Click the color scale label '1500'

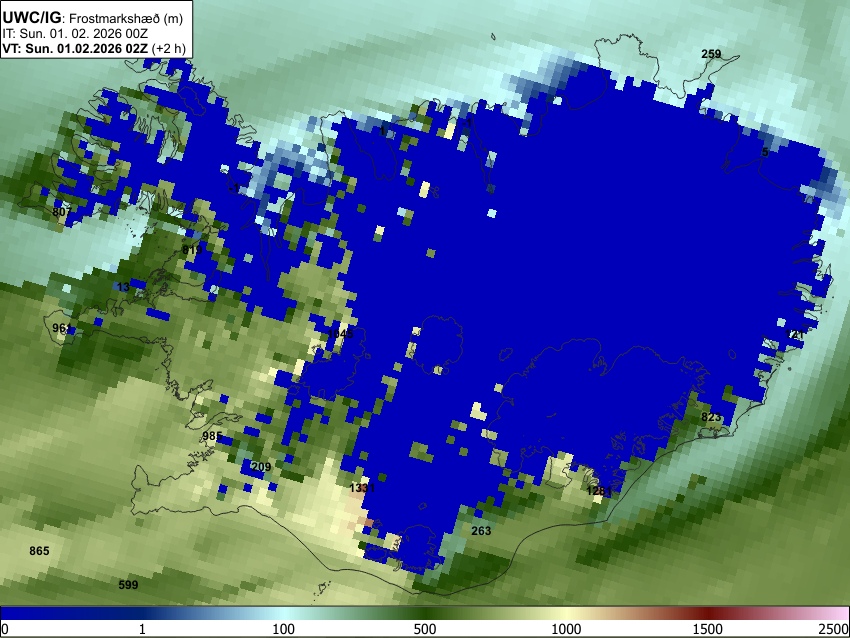point(708,629)
